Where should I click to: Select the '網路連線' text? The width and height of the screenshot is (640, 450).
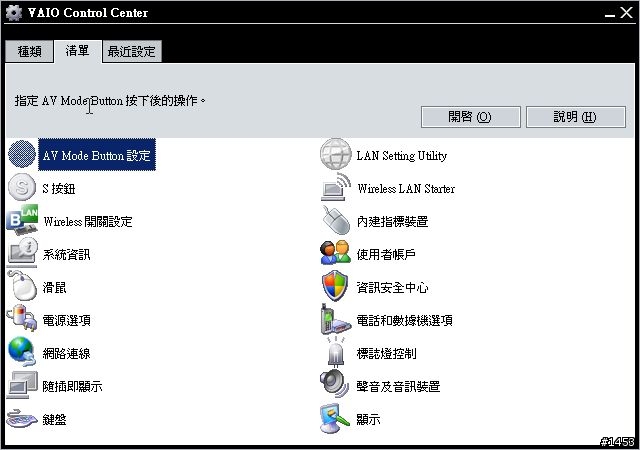[x=67, y=353]
